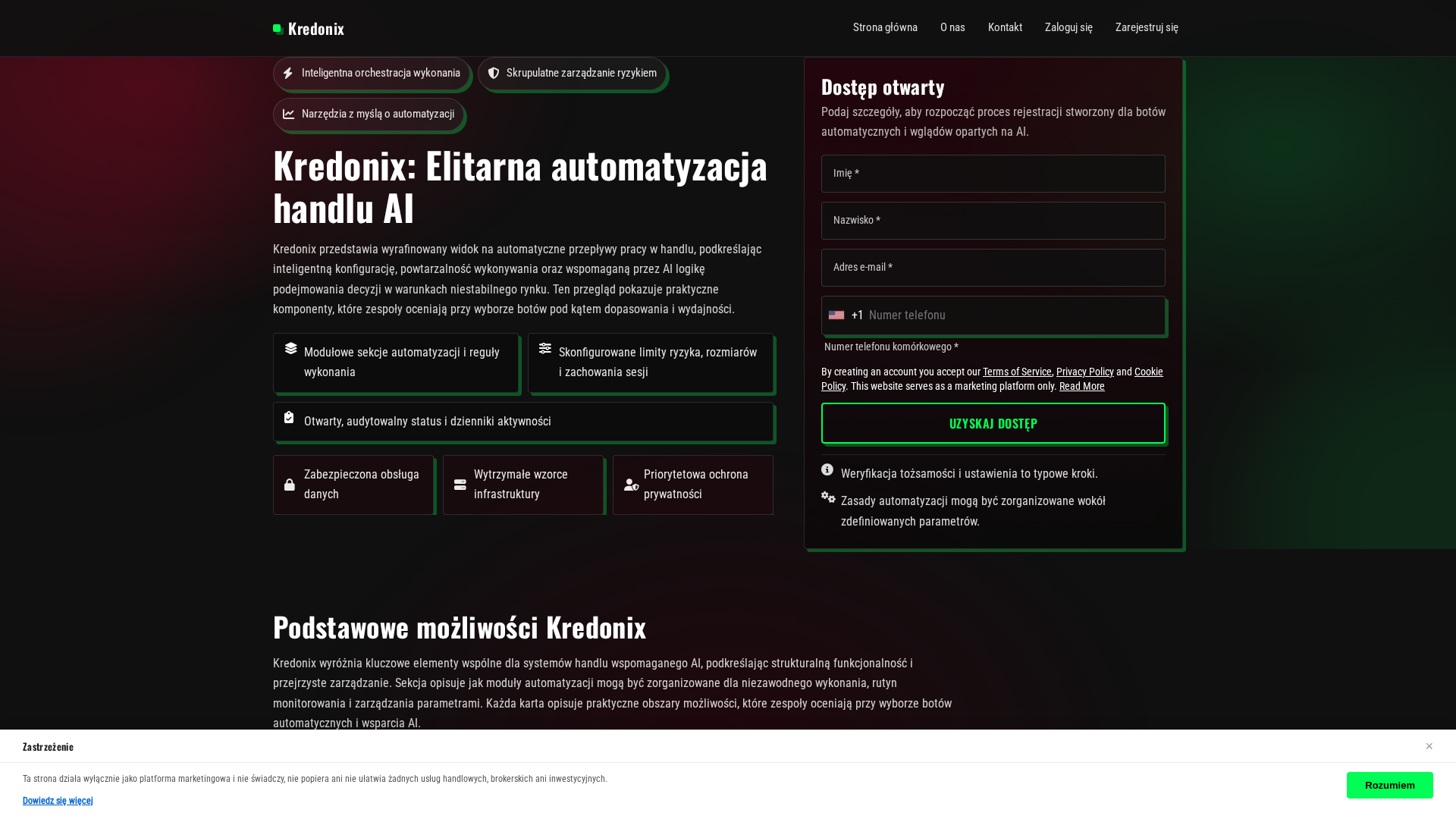Follow the Dowiedz się więcej link
Image resolution: width=1456 pixels, height=819 pixels.
(x=58, y=801)
